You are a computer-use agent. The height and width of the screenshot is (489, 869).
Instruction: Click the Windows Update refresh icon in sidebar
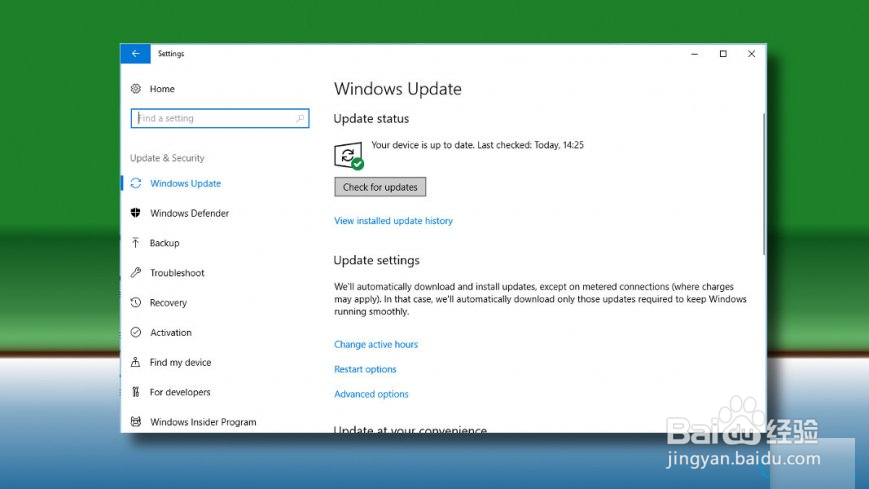(x=136, y=184)
